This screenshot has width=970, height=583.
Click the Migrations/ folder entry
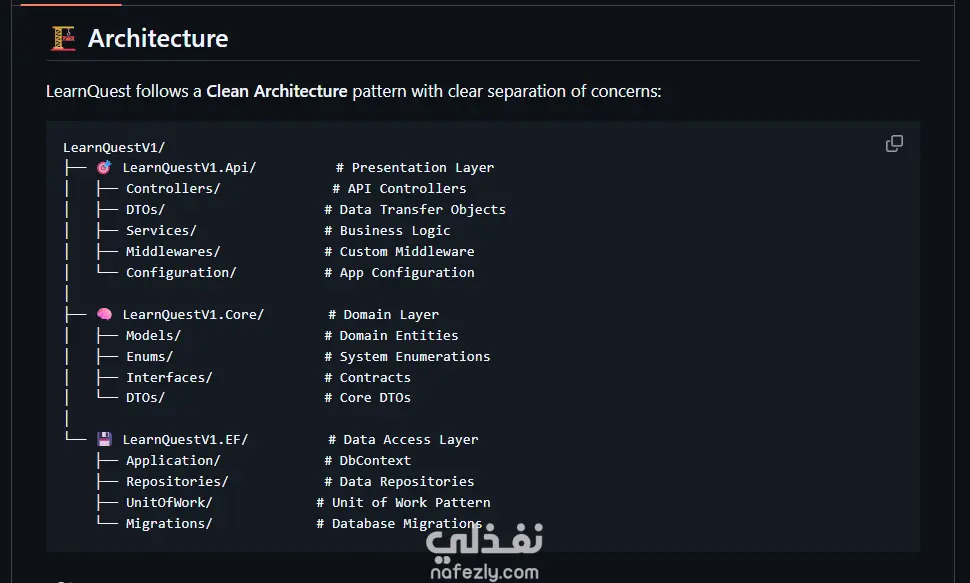(169, 524)
